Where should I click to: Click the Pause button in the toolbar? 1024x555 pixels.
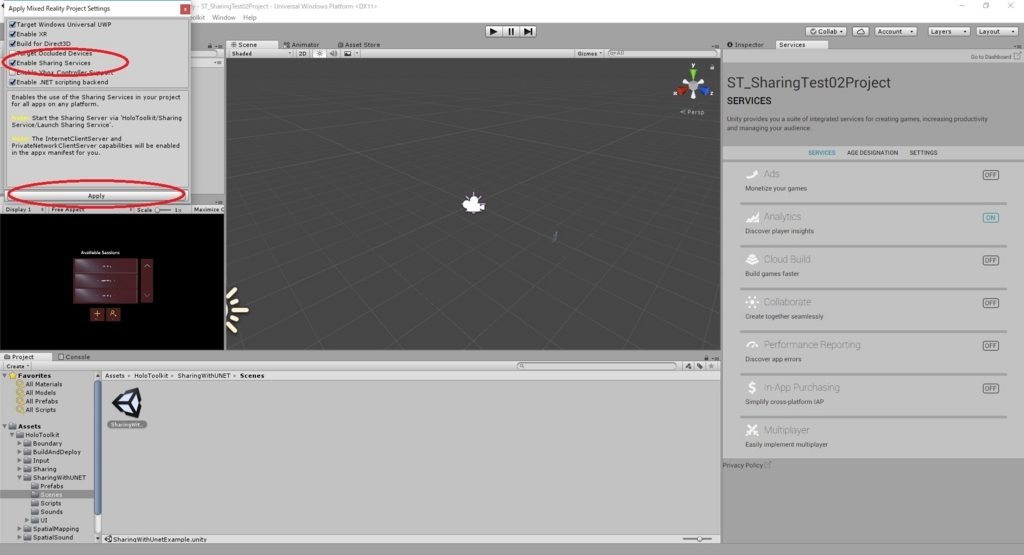click(511, 31)
